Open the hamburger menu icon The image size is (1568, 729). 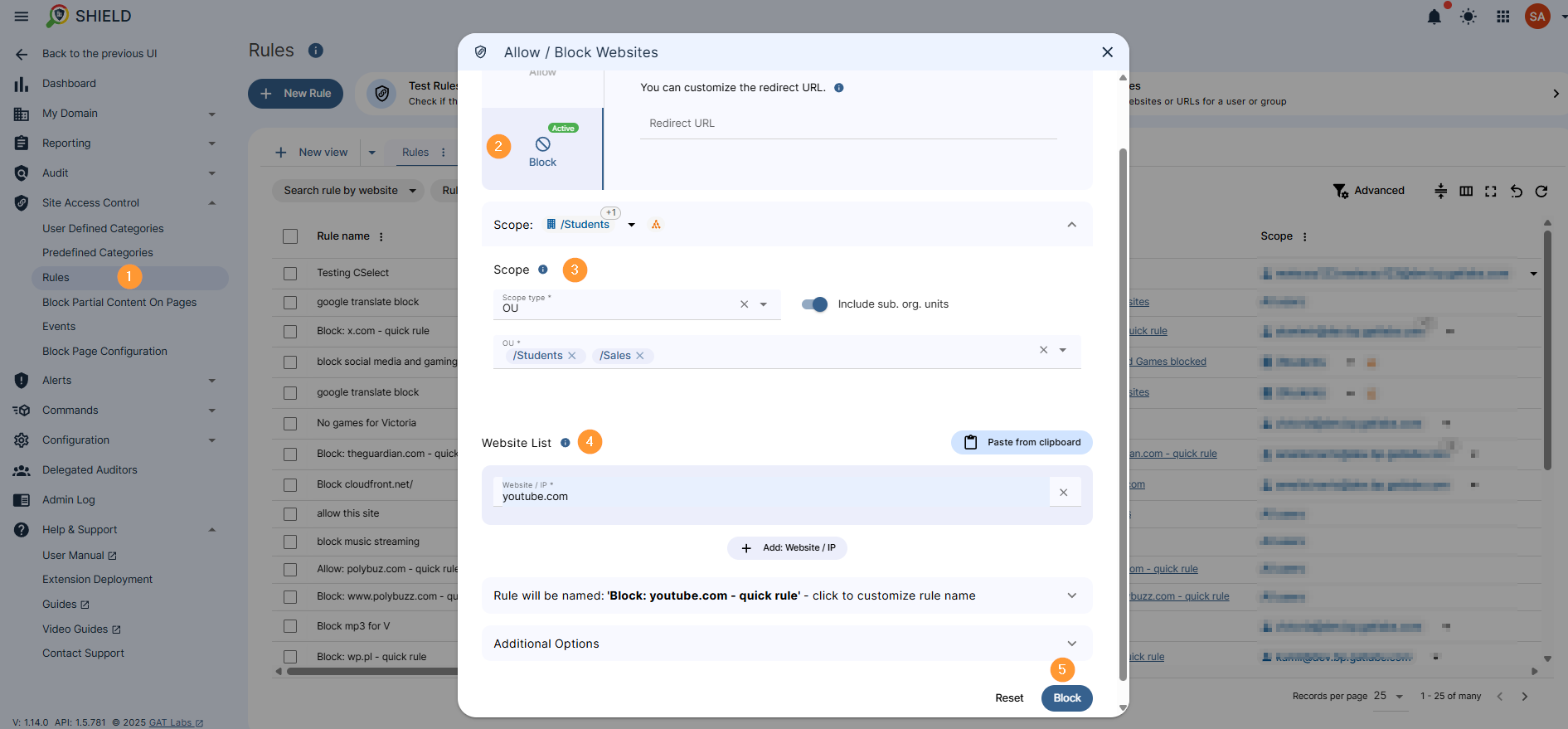click(22, 17)
